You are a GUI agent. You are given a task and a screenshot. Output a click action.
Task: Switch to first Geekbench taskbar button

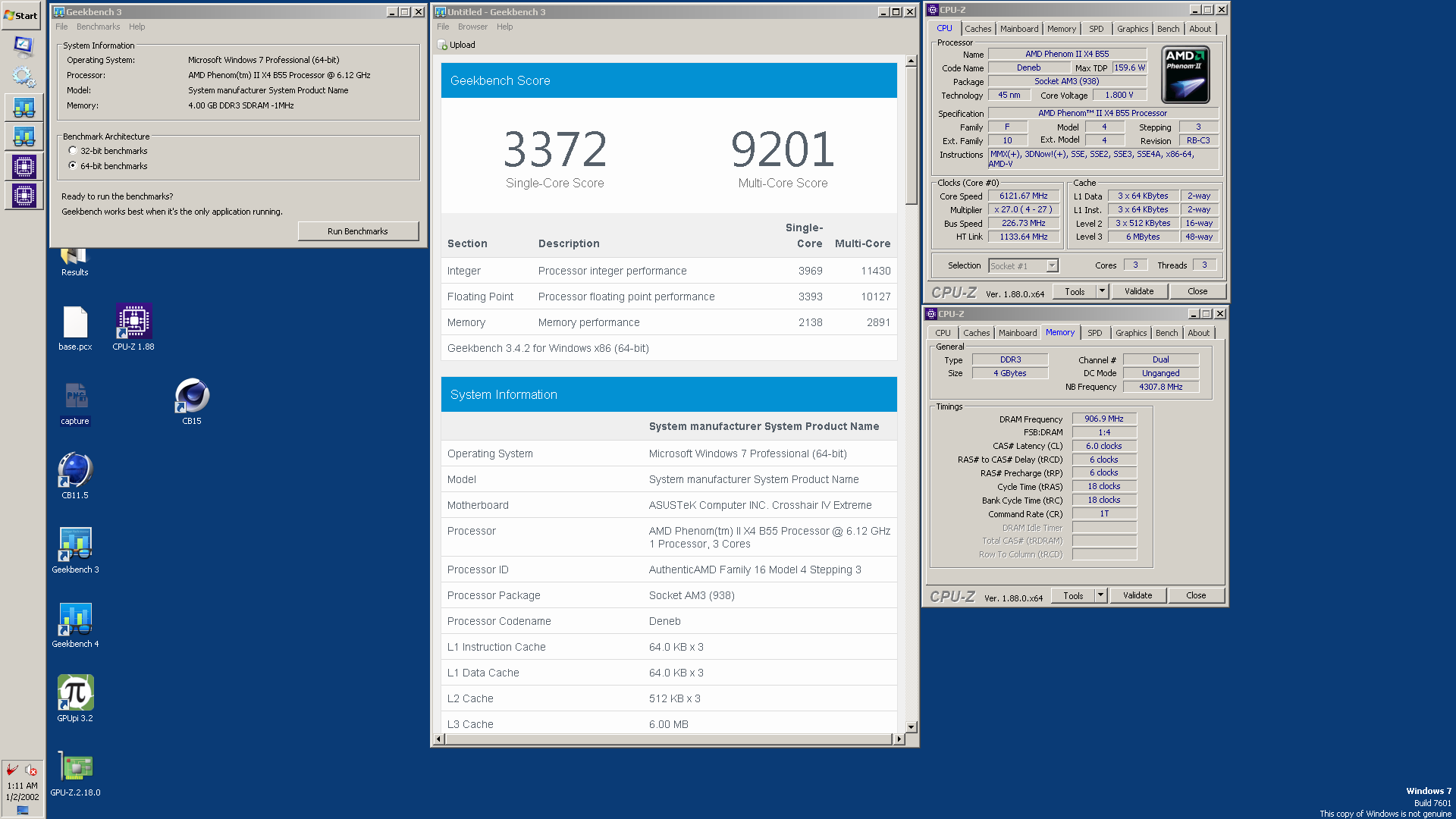pos(24,107)
